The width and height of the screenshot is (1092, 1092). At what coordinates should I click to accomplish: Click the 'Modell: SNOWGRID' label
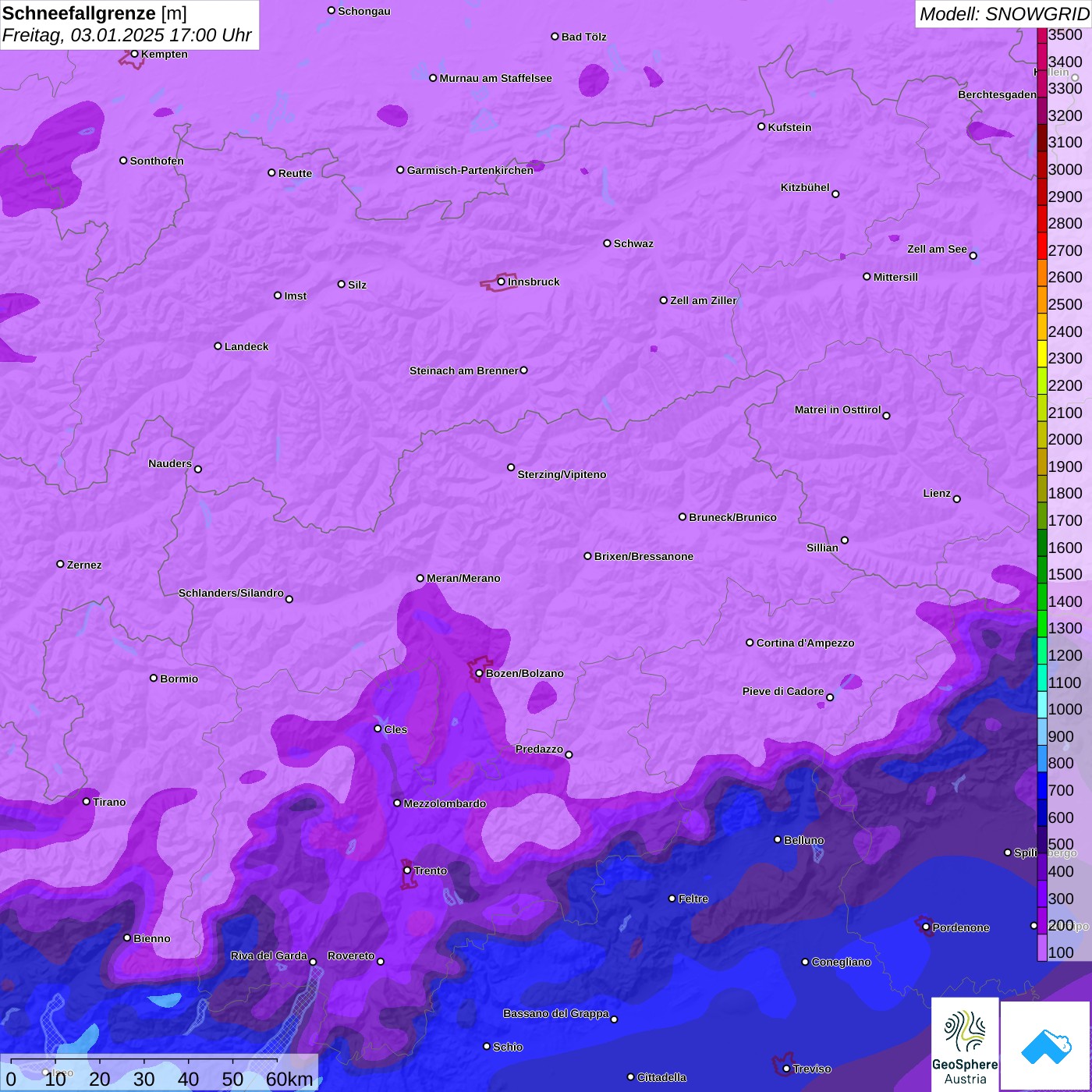[x=1004, y=13]
